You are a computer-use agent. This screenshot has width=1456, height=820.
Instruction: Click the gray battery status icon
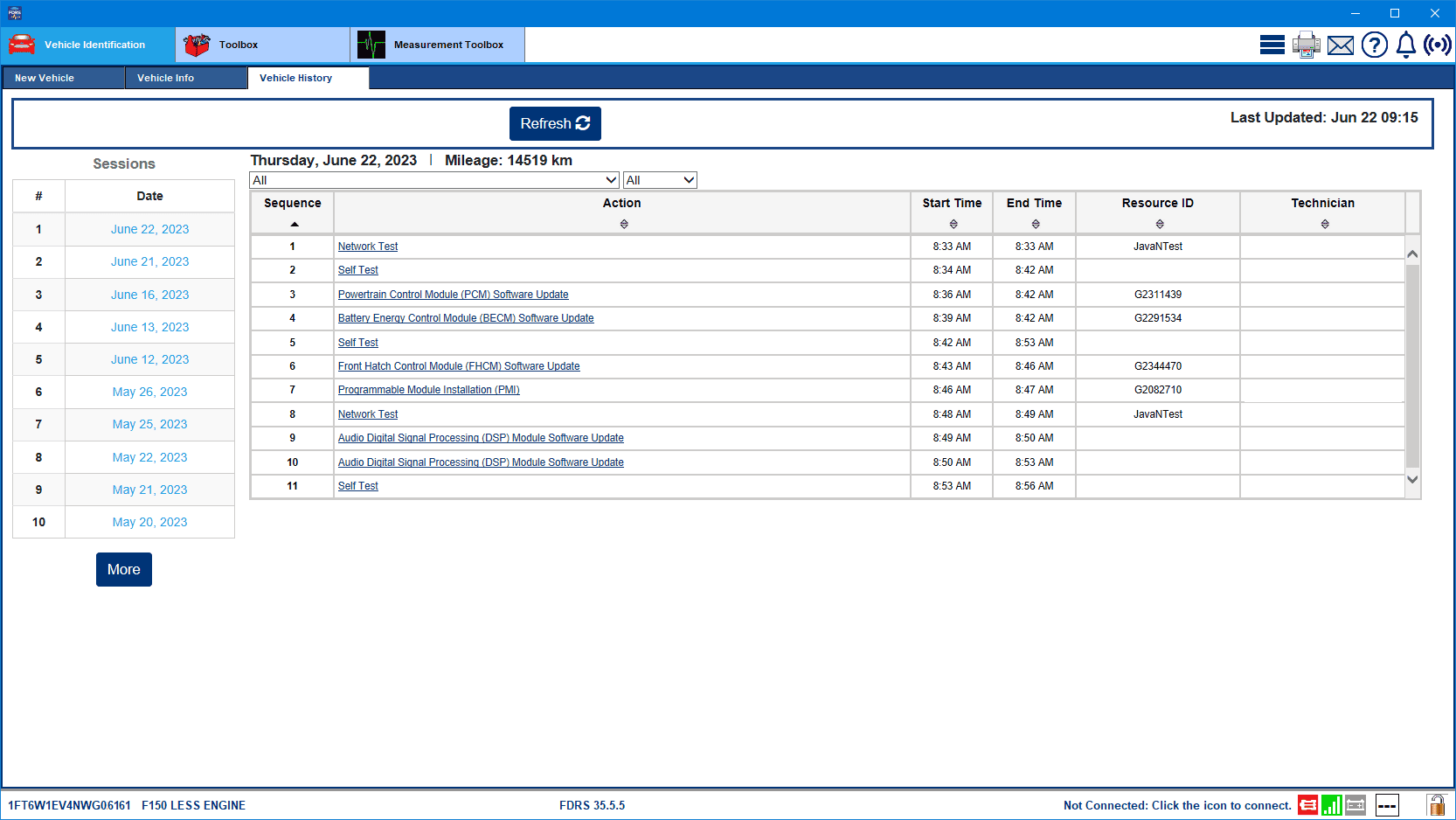pos(1355,805)
